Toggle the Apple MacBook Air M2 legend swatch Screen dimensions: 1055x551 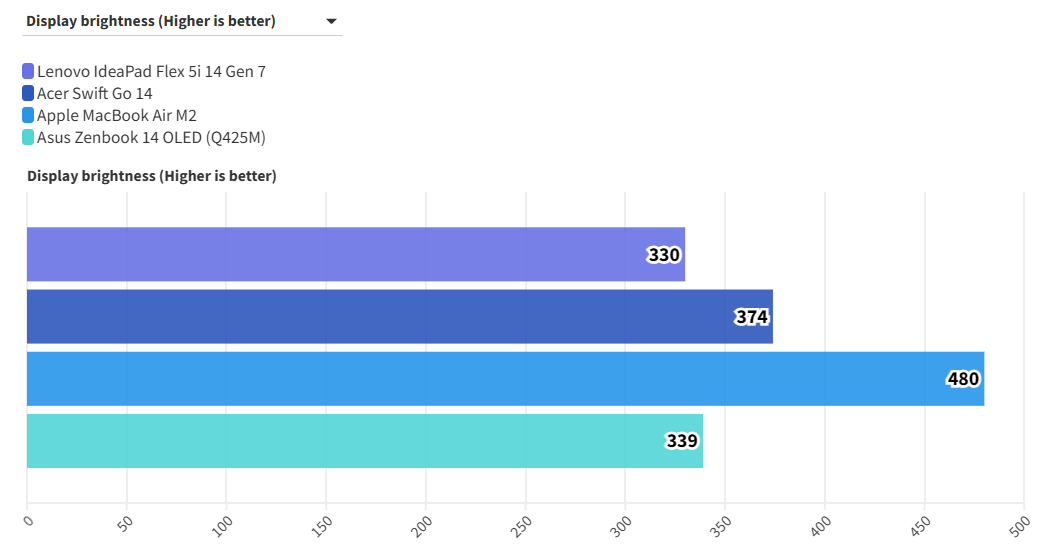(28, 116)
